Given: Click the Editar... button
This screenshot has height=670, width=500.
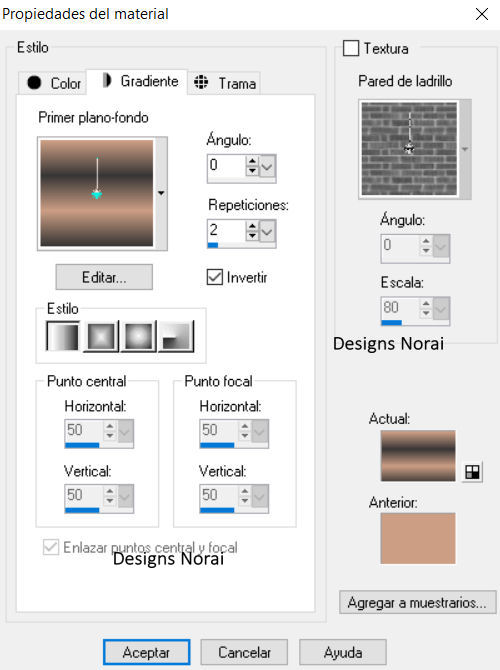Looking at the screenshot, I should click(x=104, y=277).
